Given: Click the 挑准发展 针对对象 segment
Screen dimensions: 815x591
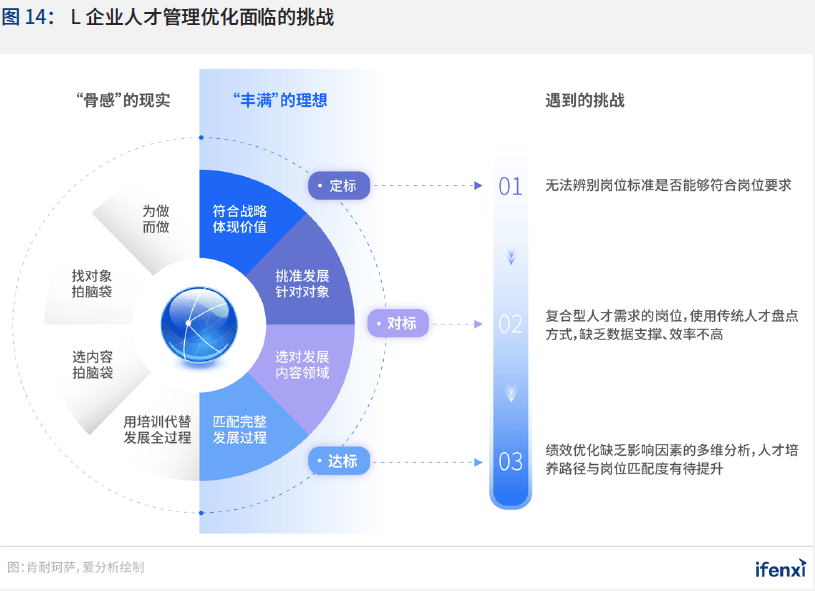Looking at the screenshot, I should point(302,284).
